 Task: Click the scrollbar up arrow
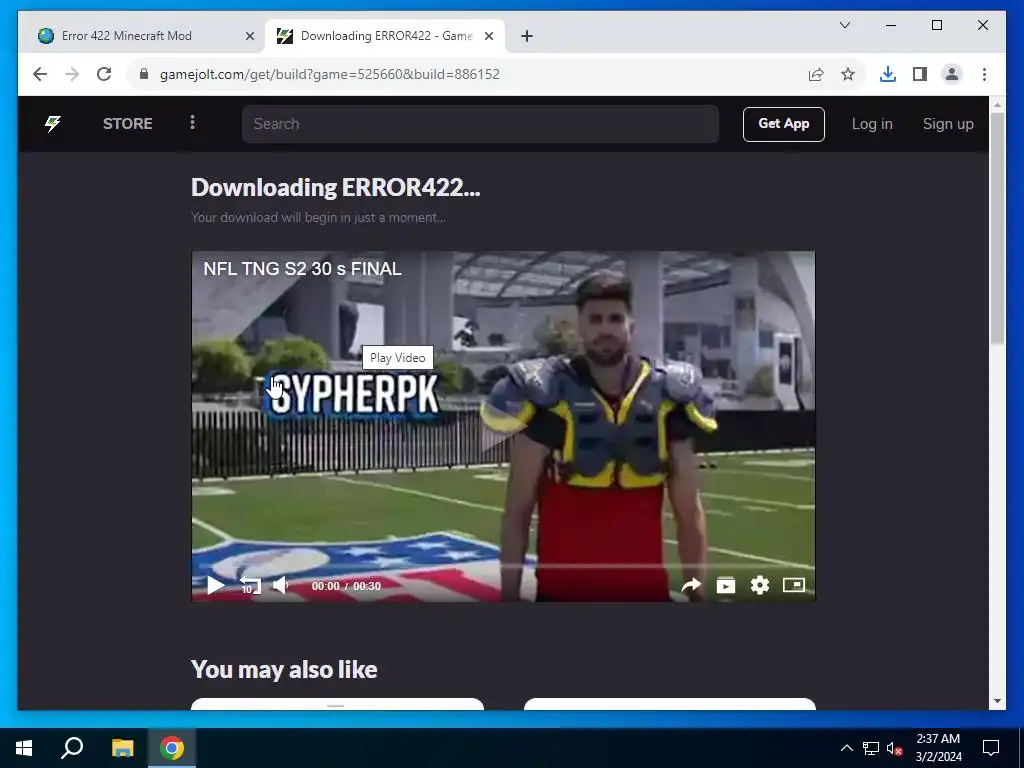pyautogui.click(x=997, y=104)
